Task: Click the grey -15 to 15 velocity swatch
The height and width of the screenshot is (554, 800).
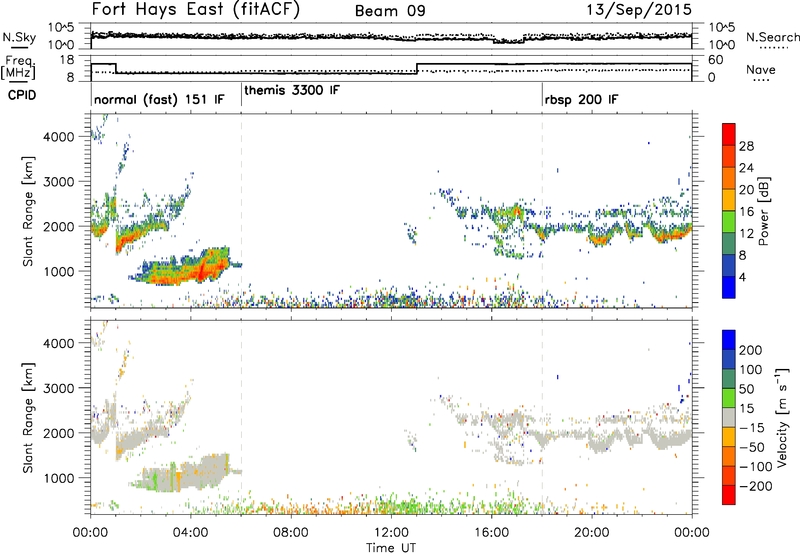Action: point(729,417)
